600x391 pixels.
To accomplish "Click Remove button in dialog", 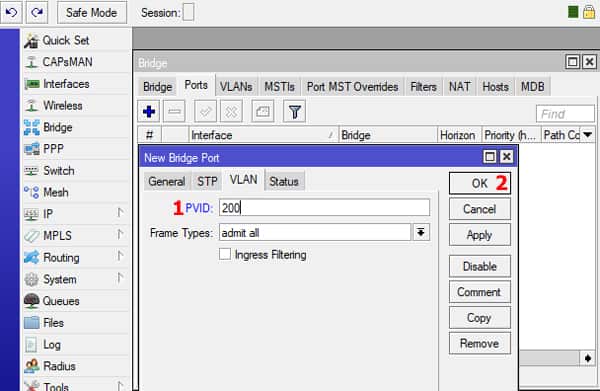I will point(479,343).
